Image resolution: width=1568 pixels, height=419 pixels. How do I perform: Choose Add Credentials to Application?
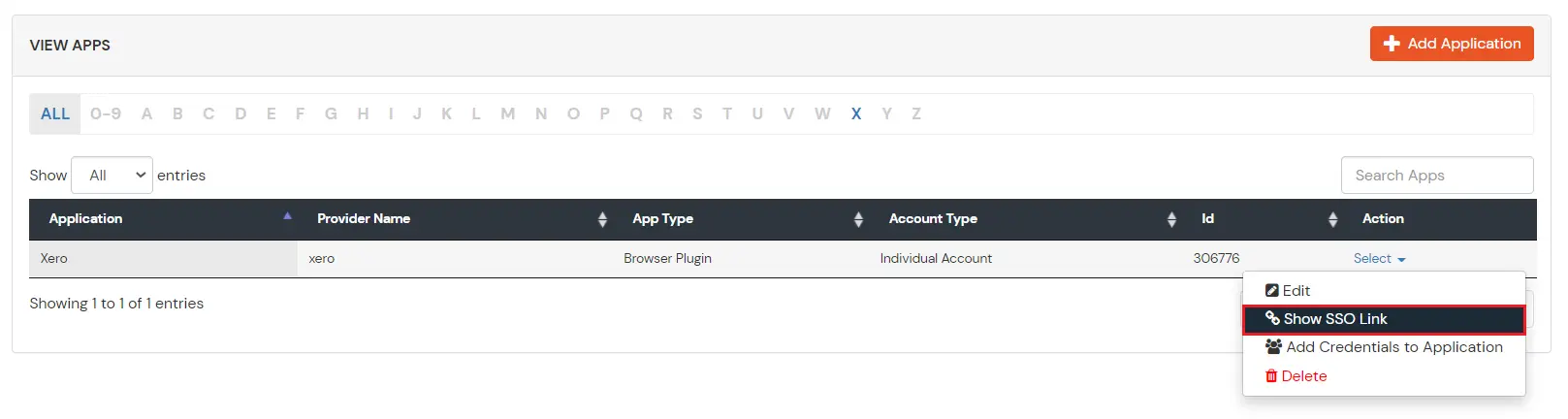coord(1384,347)
